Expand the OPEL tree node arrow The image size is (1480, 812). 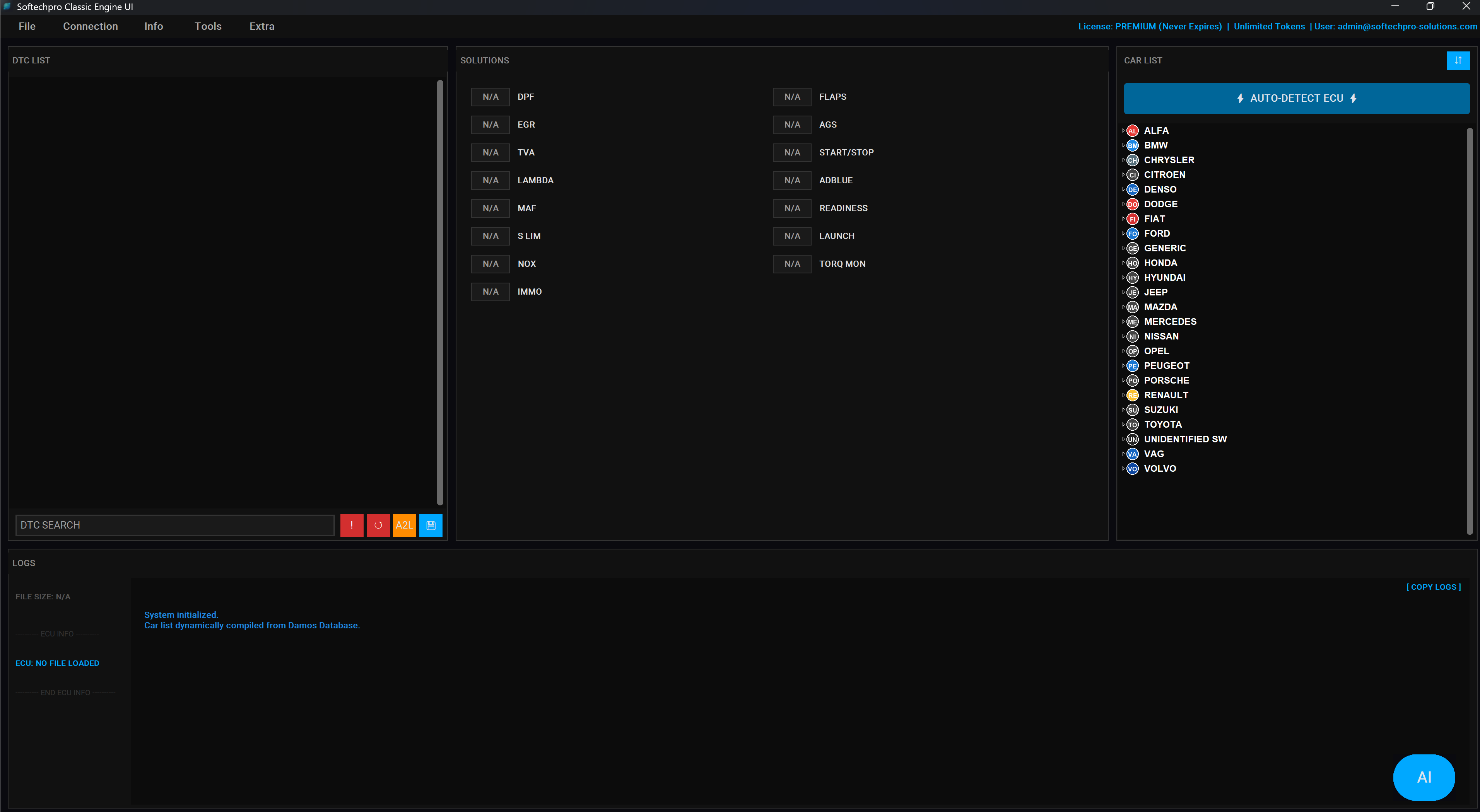[1123, 351]
